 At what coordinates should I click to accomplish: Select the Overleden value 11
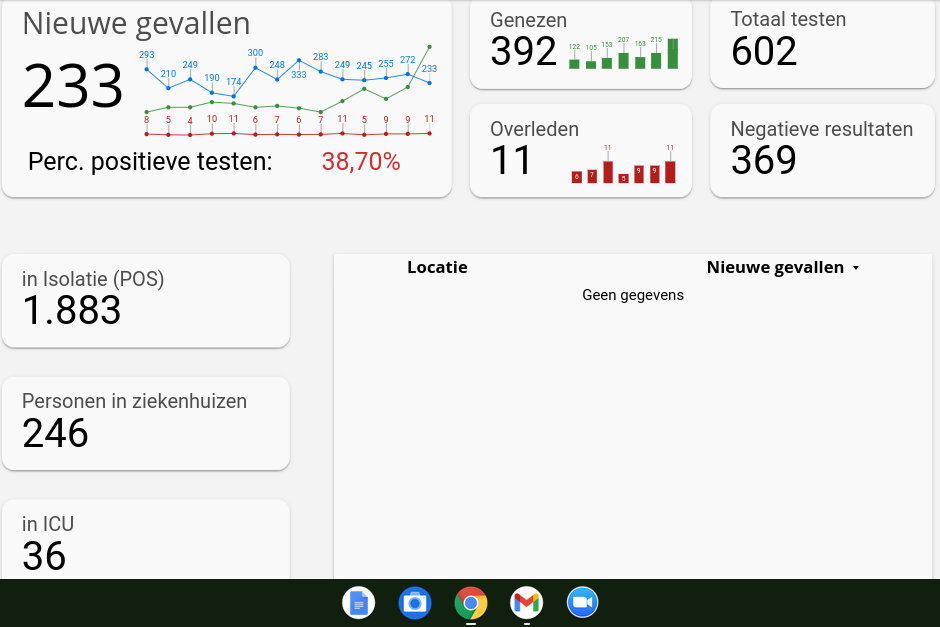pyautogui.click(x=511, y=161)
